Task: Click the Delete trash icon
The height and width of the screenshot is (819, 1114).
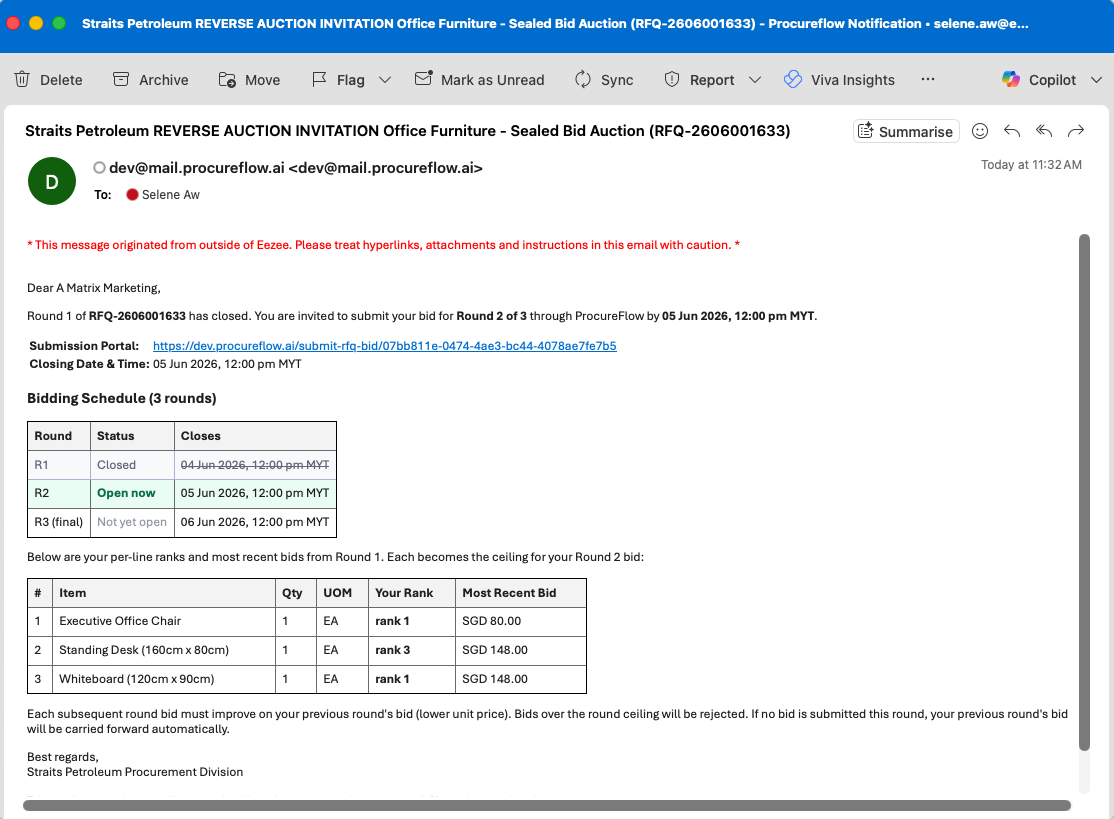Action: click(22, 80)
